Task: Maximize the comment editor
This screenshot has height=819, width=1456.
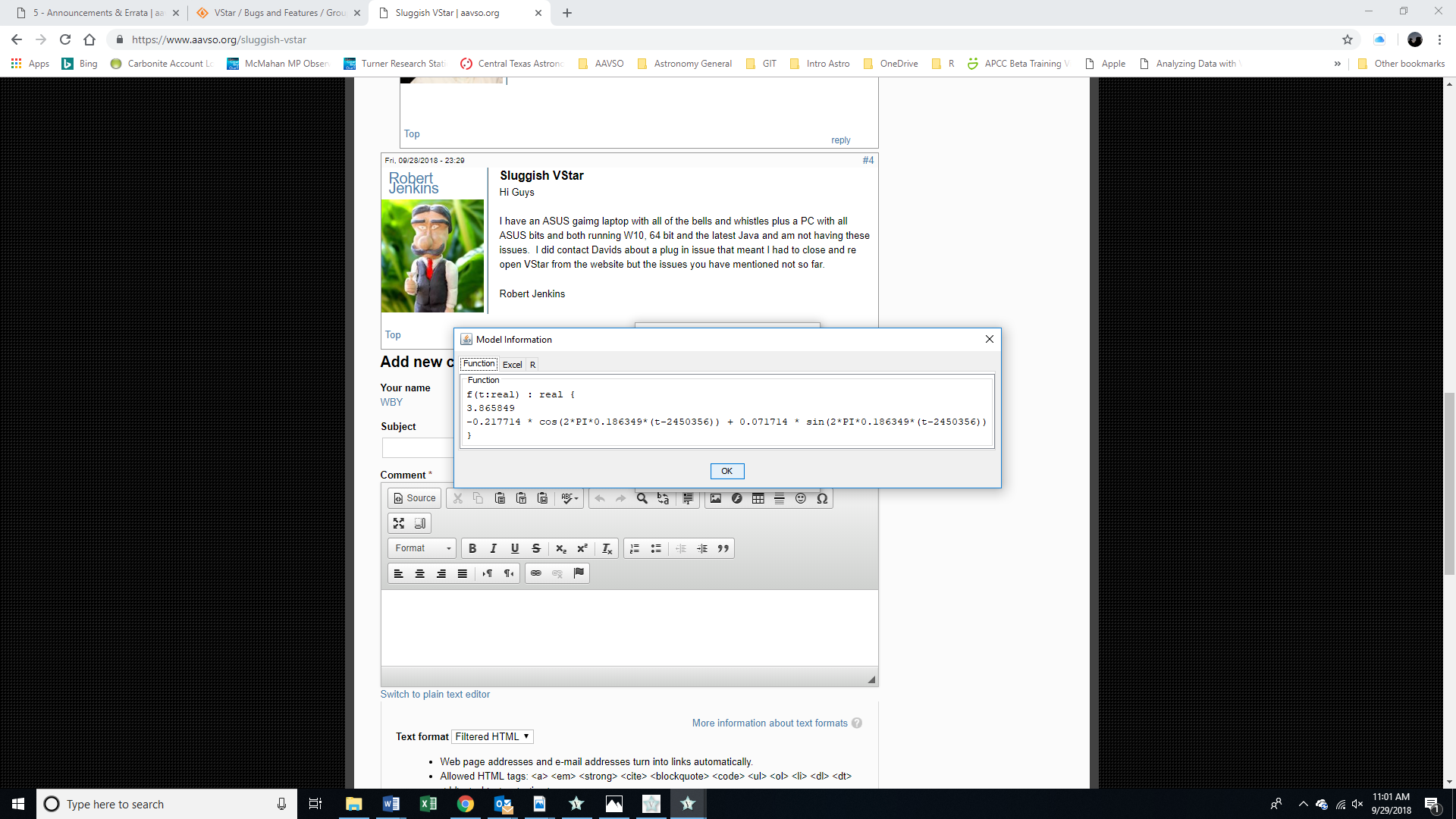Action: [399, 523]
